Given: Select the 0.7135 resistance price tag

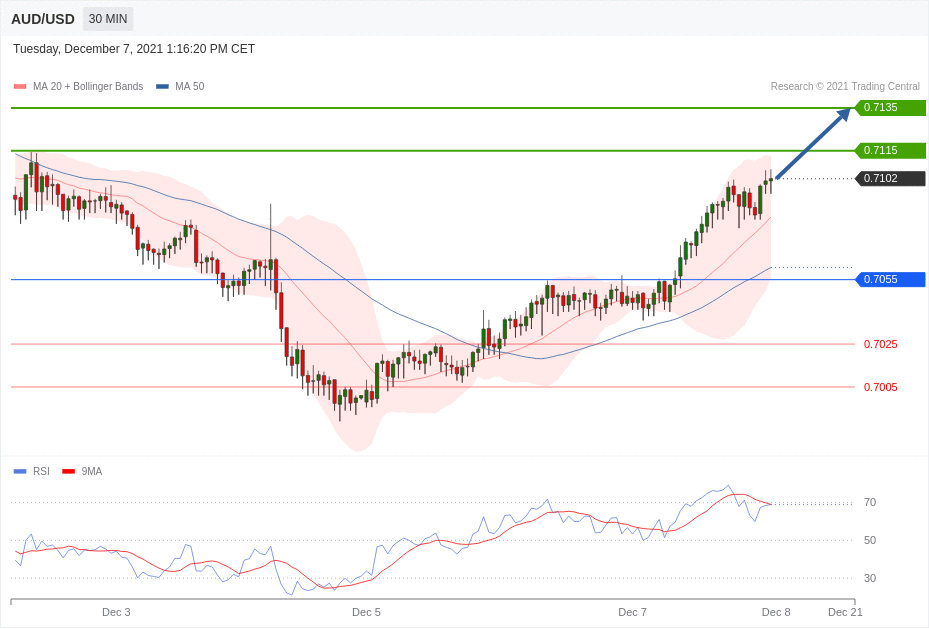Looking at the screenshot, I should pyautogui.click(x=890, y=107).
